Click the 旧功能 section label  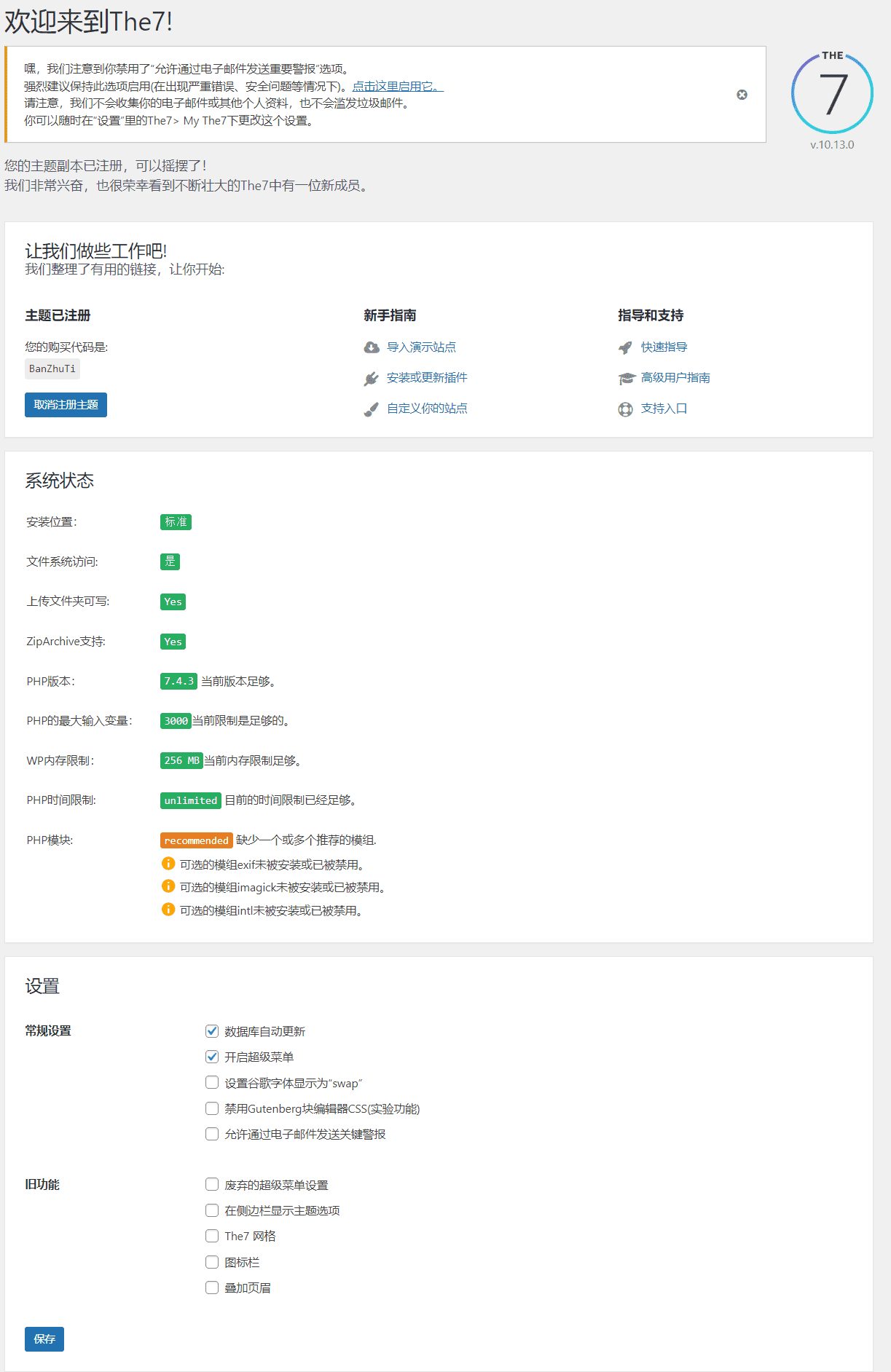coord(42,1185)
